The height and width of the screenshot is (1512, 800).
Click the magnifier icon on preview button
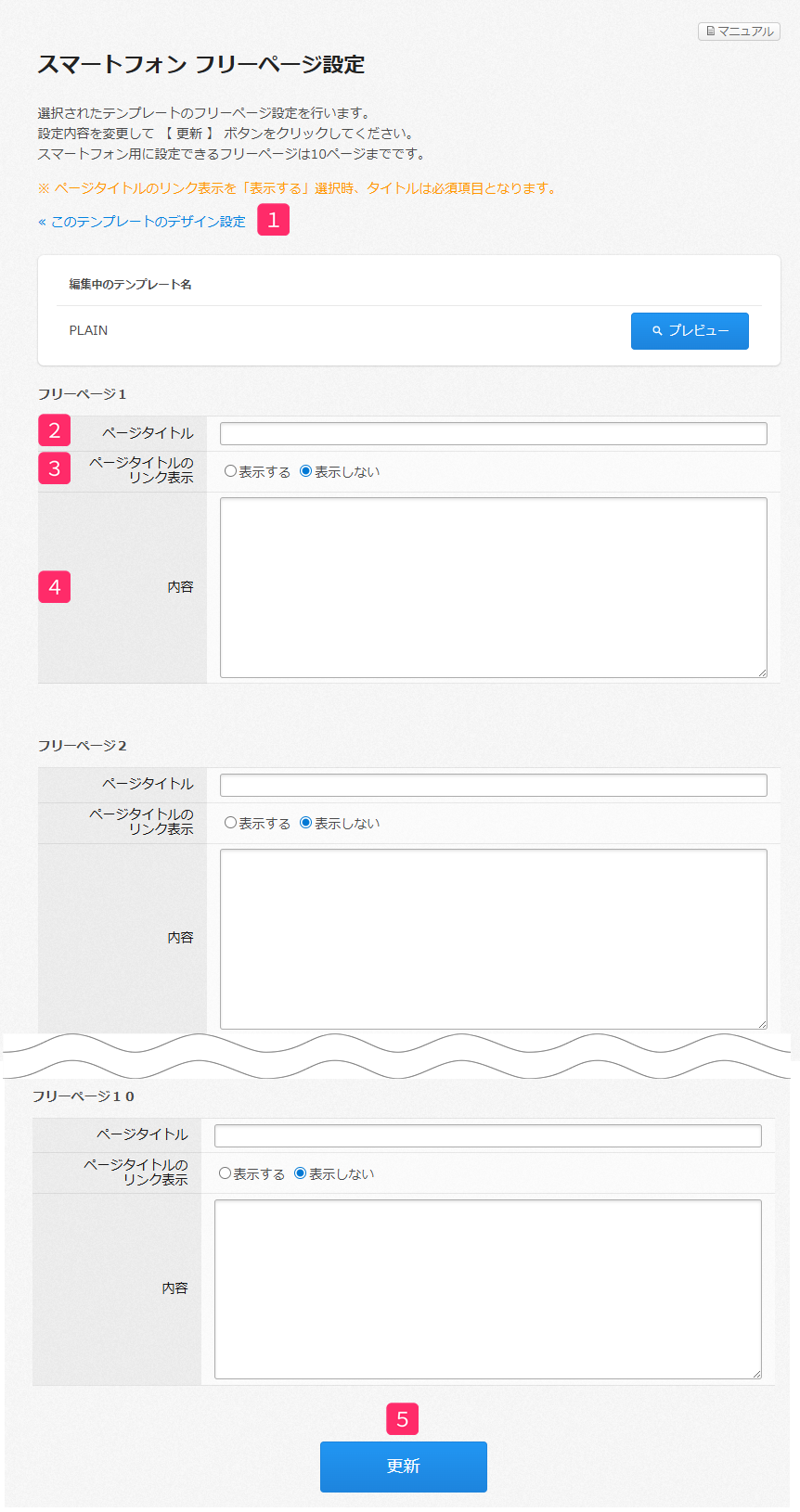point(657,331)
